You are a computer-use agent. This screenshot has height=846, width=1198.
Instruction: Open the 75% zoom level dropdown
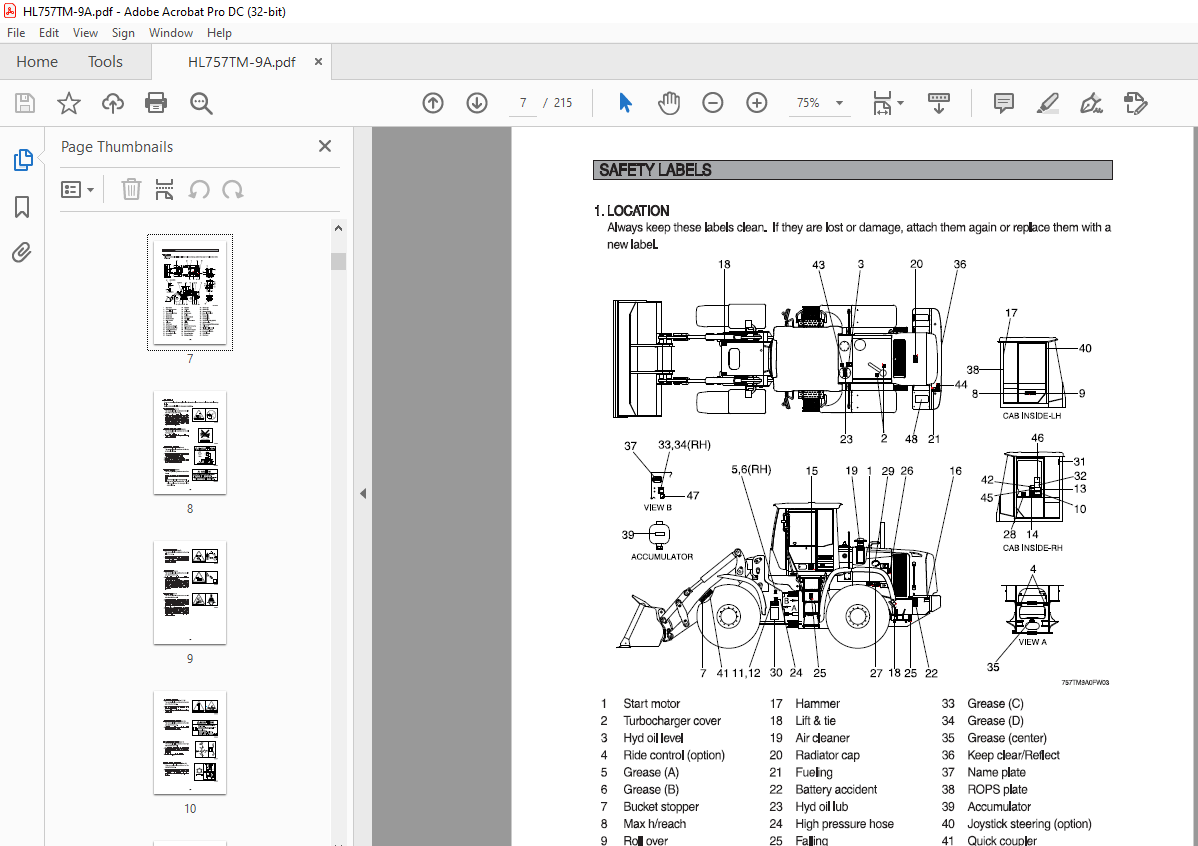point(838,103)
